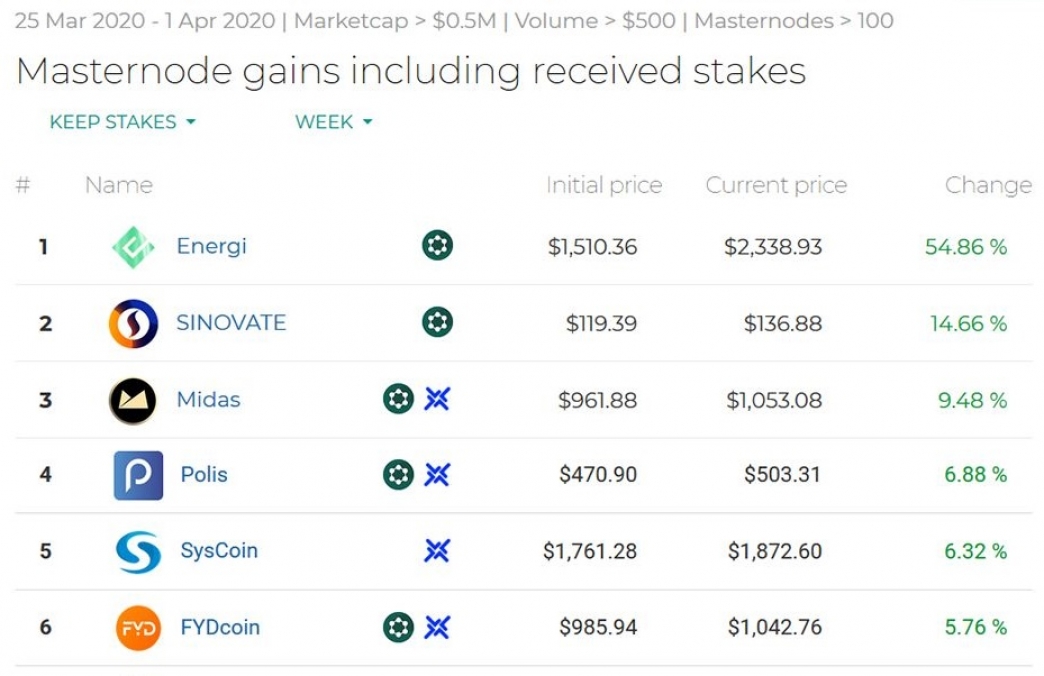Sort by the Change column header
Screen dimensions: 1044x676
pyautogui.click(x=988, y=185)
